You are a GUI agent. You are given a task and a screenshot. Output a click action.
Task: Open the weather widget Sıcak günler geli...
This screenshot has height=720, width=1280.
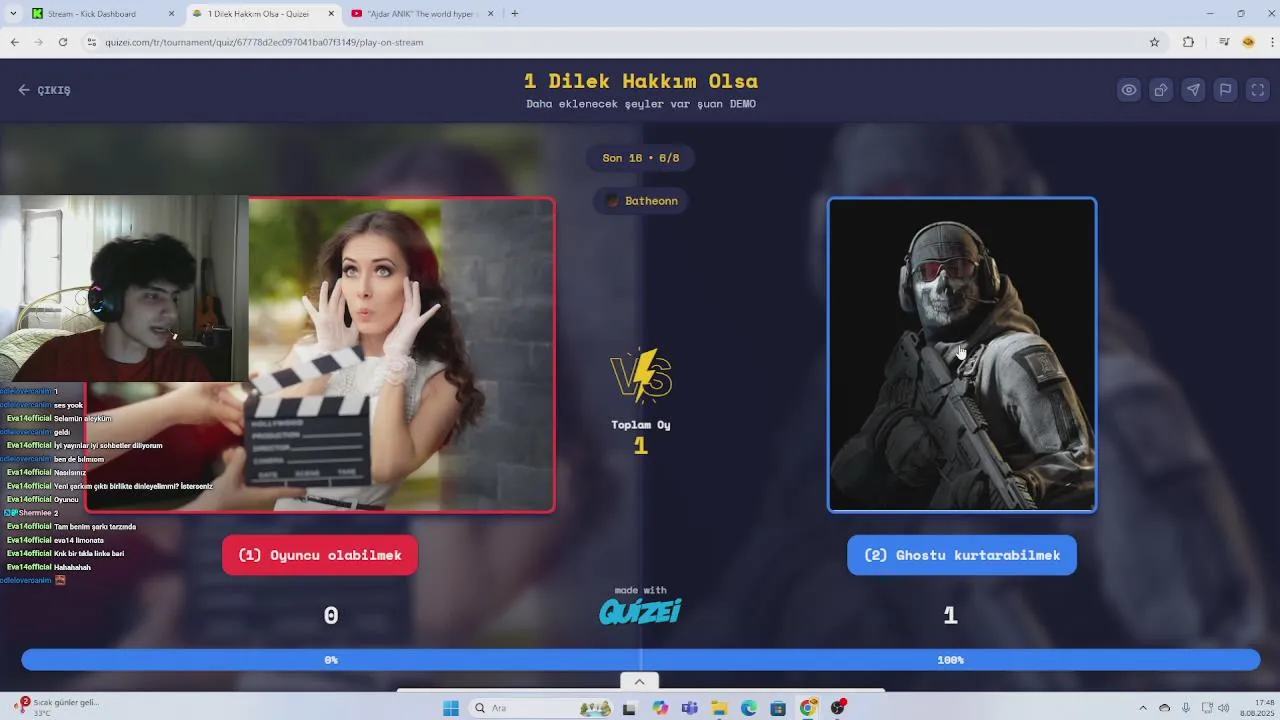[55, 707]
